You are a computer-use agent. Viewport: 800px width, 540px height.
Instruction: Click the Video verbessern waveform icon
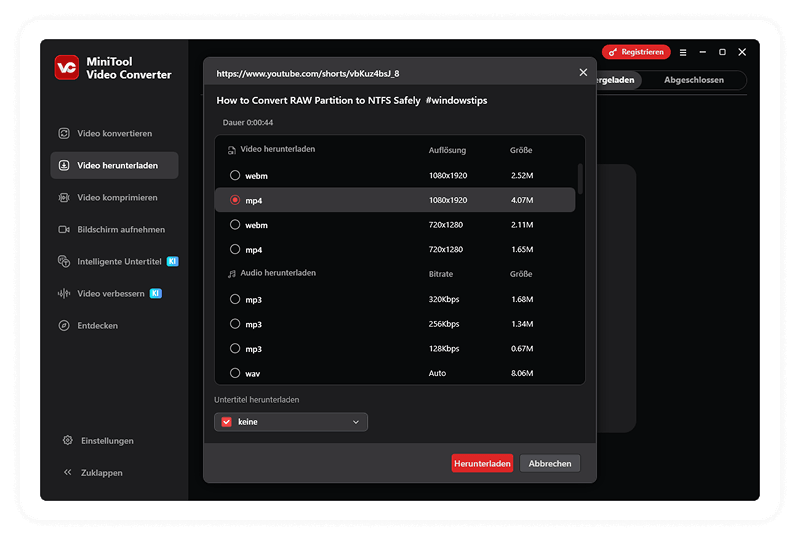64,293
